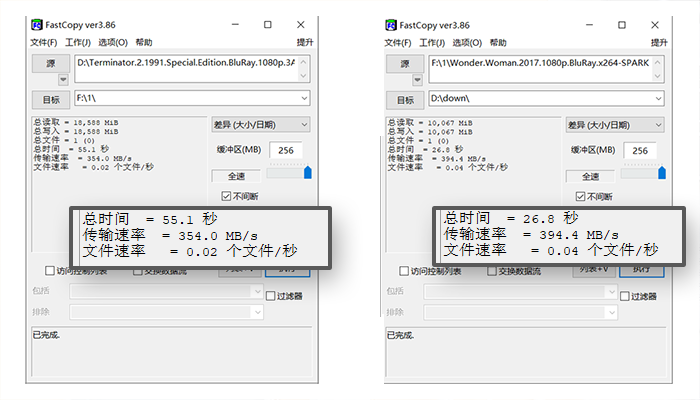Click 执行 button in right window
Viewport: 700px width, 400px height.
click(642, 271)
